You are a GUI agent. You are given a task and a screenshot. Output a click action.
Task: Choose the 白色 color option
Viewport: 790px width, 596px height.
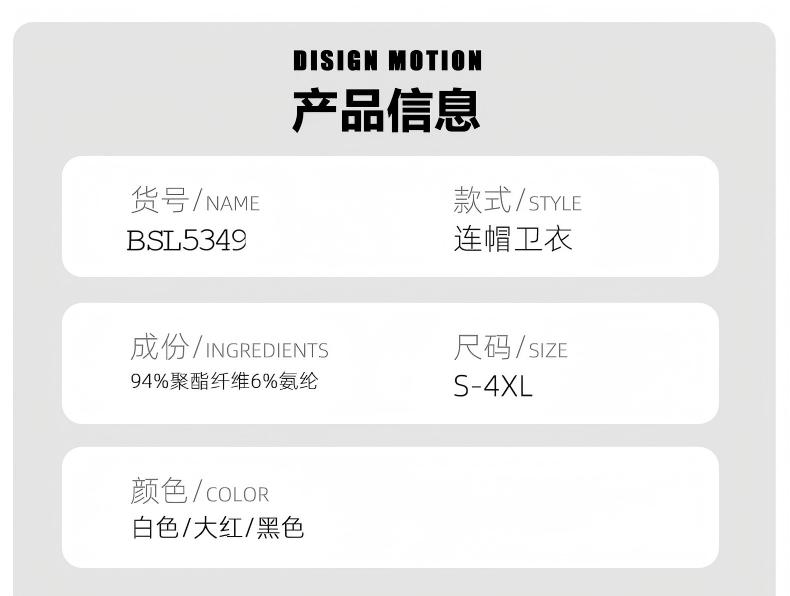click(155, 528)
